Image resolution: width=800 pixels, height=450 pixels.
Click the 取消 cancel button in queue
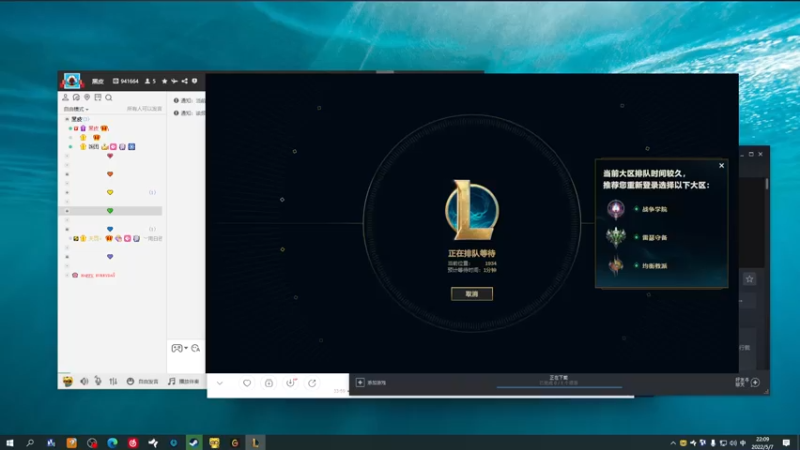click(x=471, y=294)
